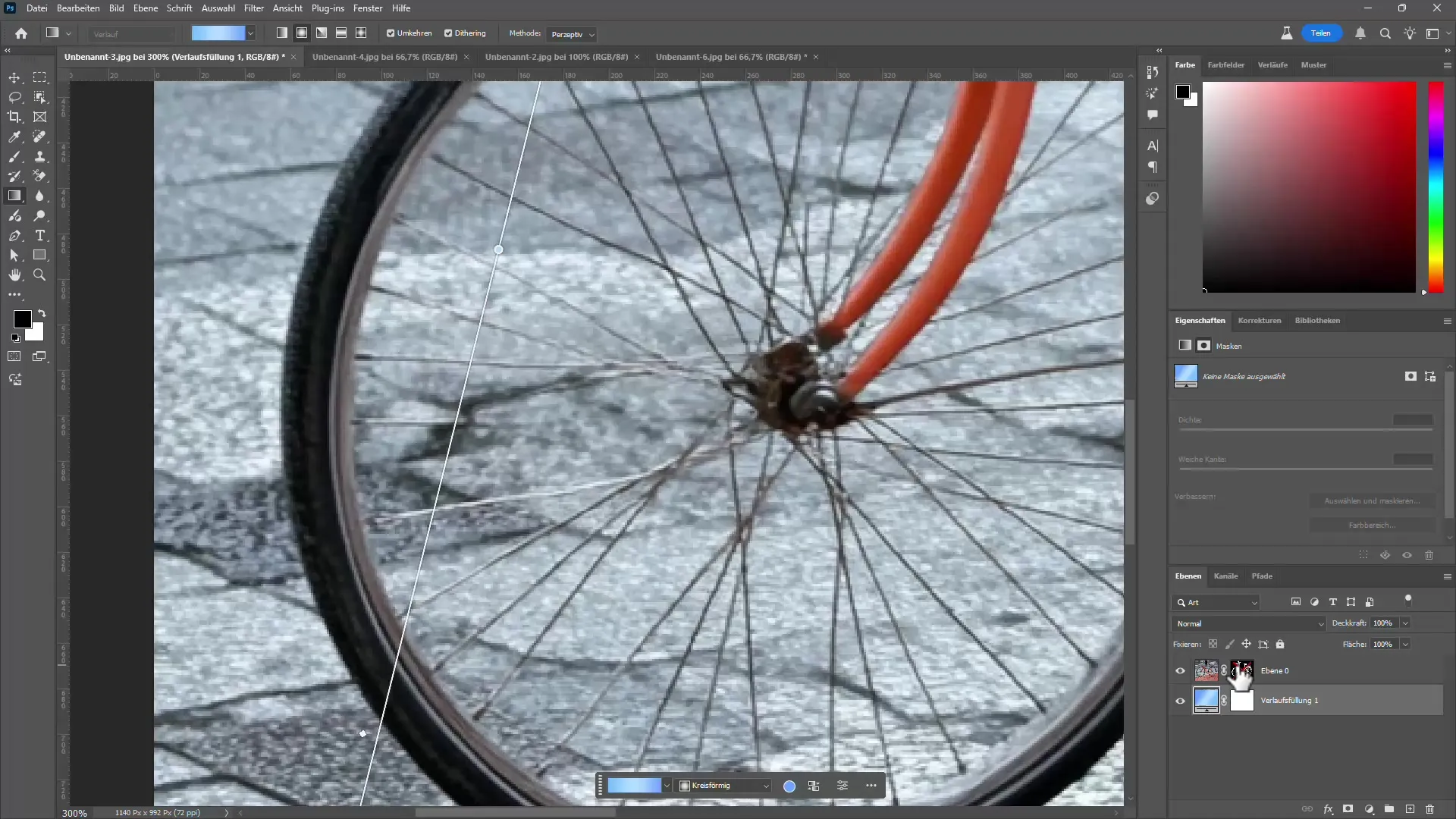Viewport: 1456px width, 819px height.
Task: Open the Methode Perzeptiv dropdown
Action: click(572, 34)
